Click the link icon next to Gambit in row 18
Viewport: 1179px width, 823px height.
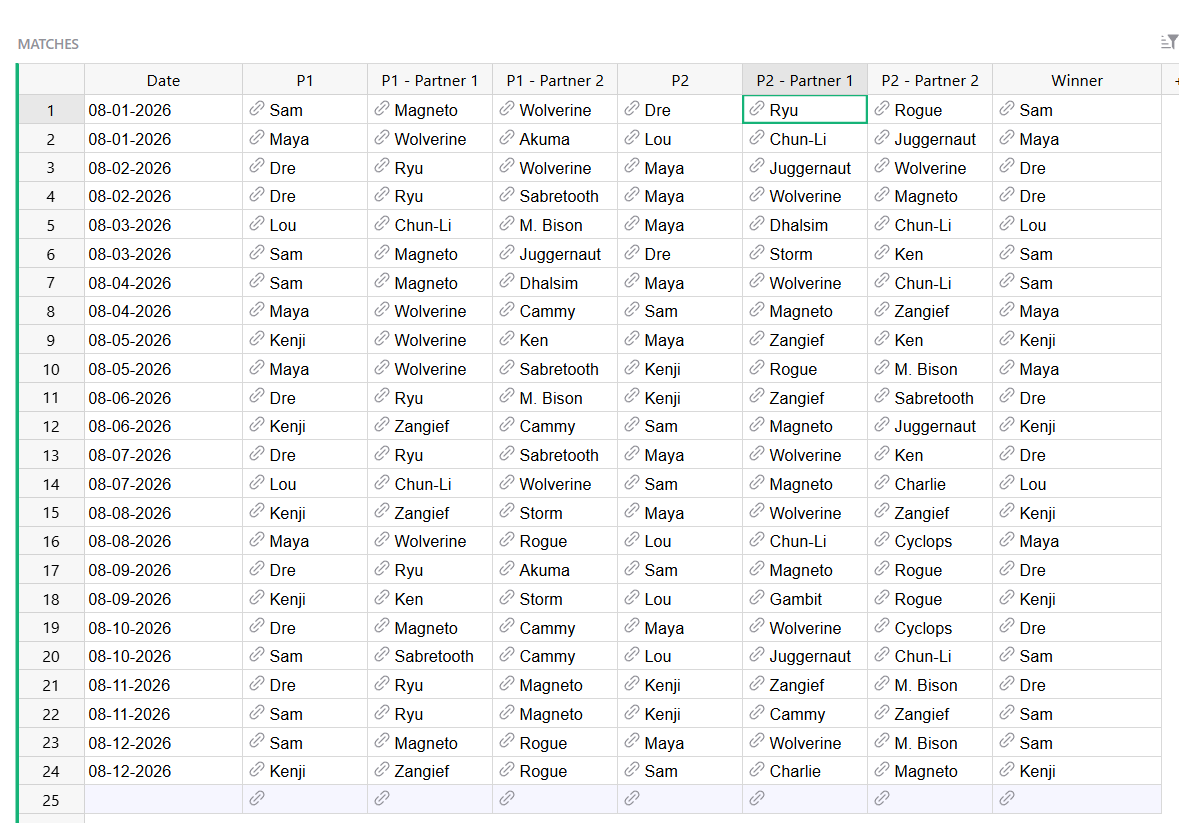tap(756, 598)
